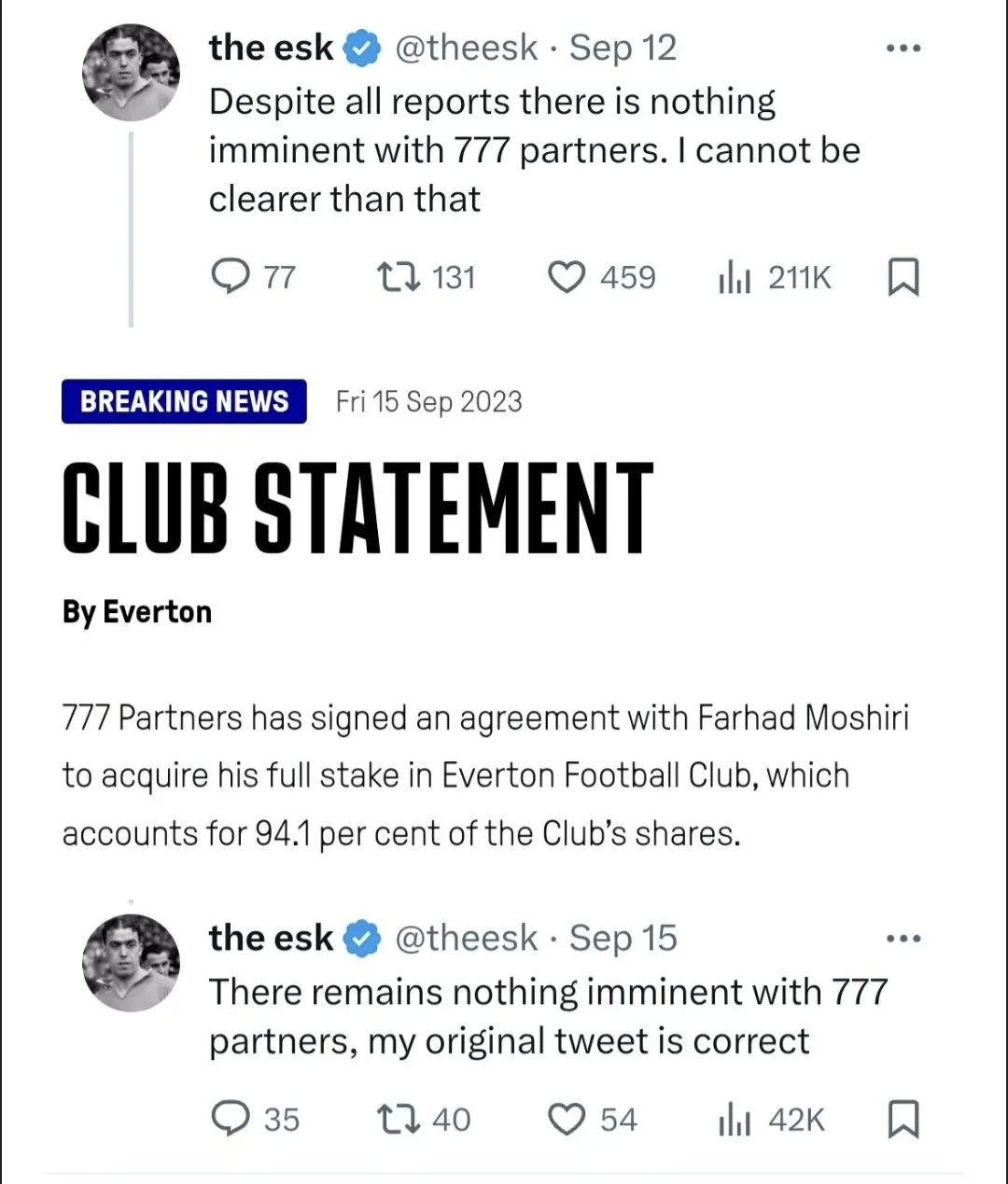Click the @theesk handle on Sep 12 tweet

coord(467,48)
